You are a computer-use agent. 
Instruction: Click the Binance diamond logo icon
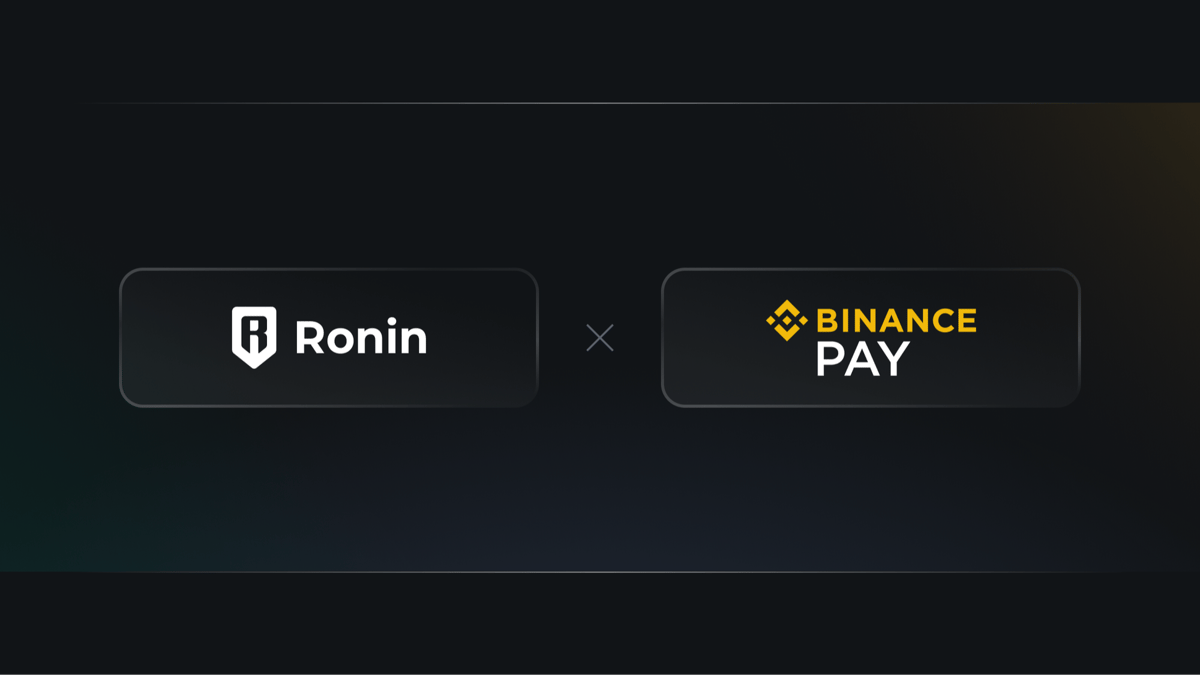point(787,320)
